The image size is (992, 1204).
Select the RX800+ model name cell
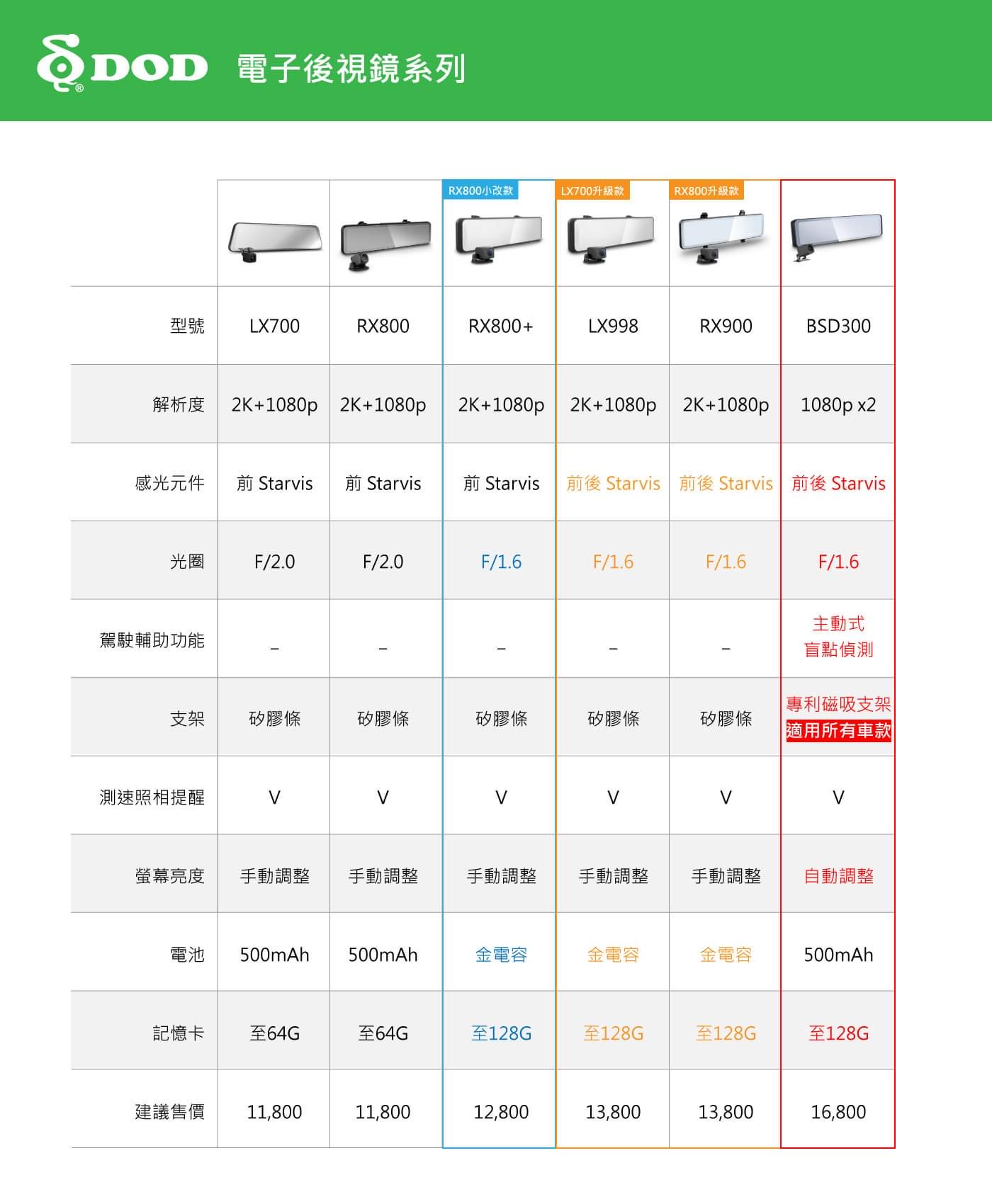point(501,326)
